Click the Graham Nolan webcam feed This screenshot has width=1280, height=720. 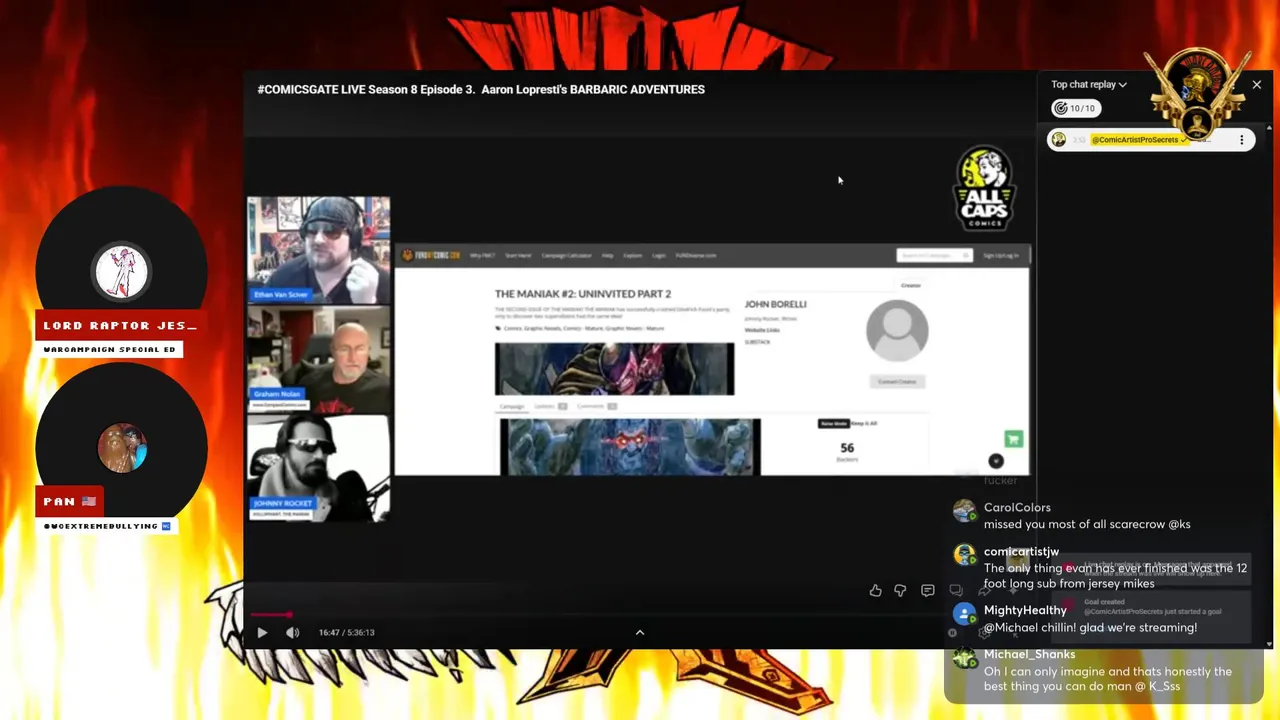pyautogui.click(x=319, y=359)
